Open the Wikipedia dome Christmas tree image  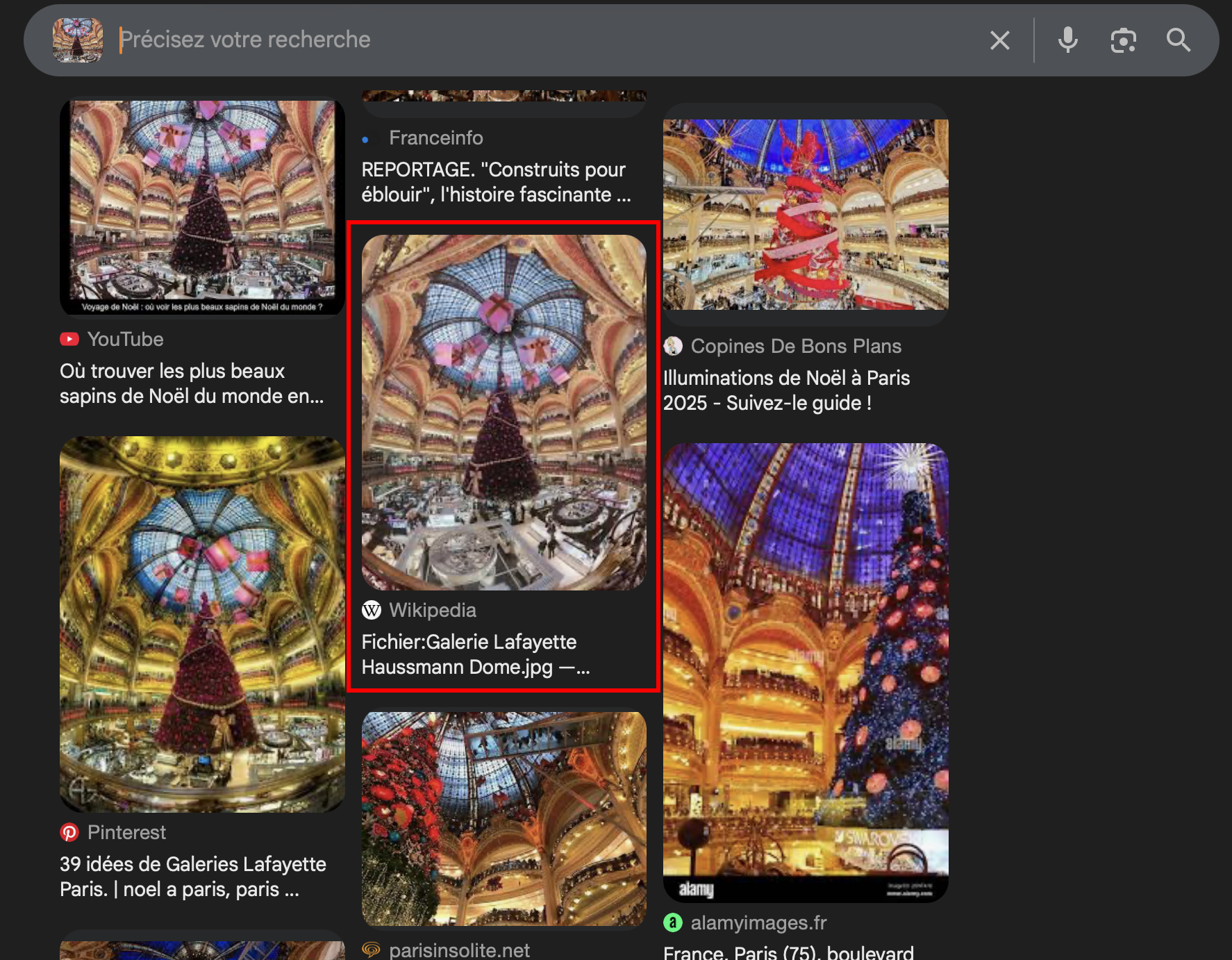point(504,413)
